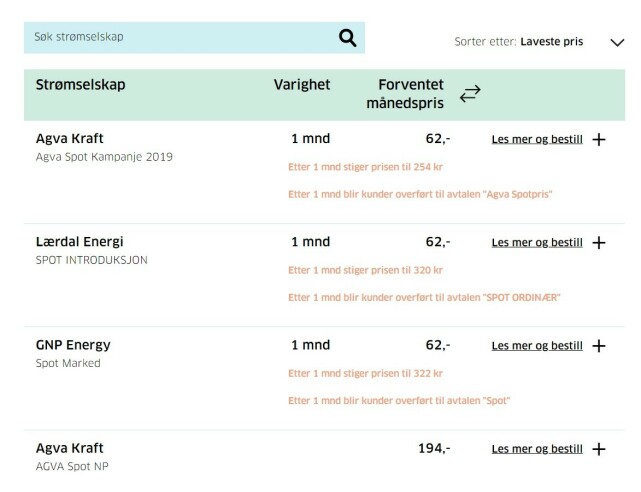641x492 pixels.
Task: Click the Strømselskap column header
Action: pyautogui.click(x=80, y=85)
